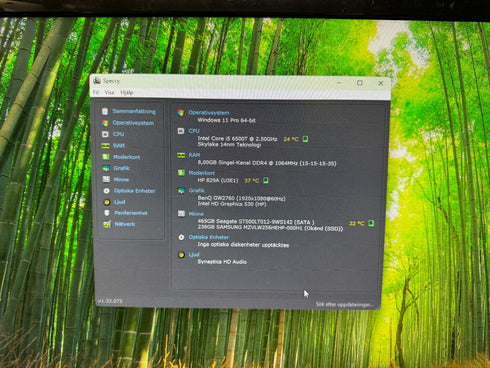Open the Visa menu
The width and height of the screenshot is (490, 368).
[109, 92]
